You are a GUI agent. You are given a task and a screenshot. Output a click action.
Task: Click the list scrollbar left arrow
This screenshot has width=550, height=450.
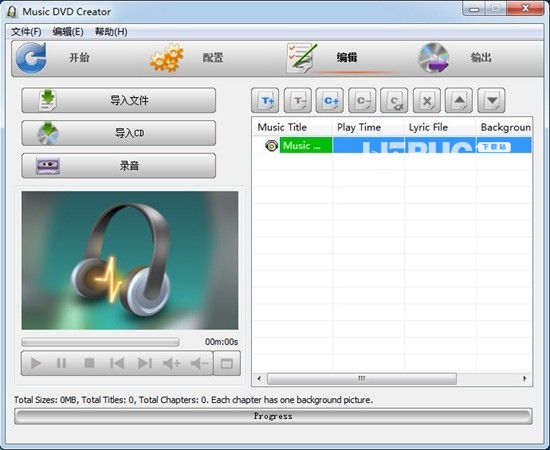[x=259, y=379]
